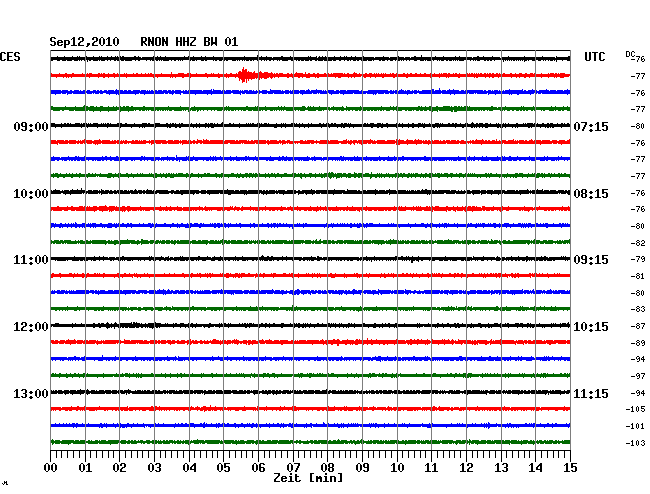This screenshot has width=650, height=494.
Task: Select the station label RNON HHZ BW 01
Action: click(x=189, y=42)
